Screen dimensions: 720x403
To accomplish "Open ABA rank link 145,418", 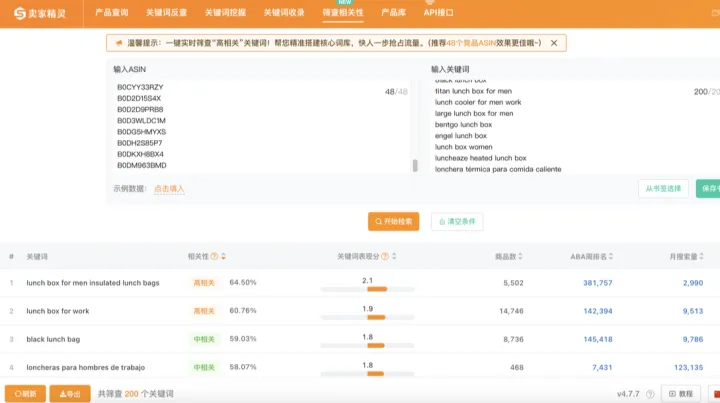I will coord(598,339).
